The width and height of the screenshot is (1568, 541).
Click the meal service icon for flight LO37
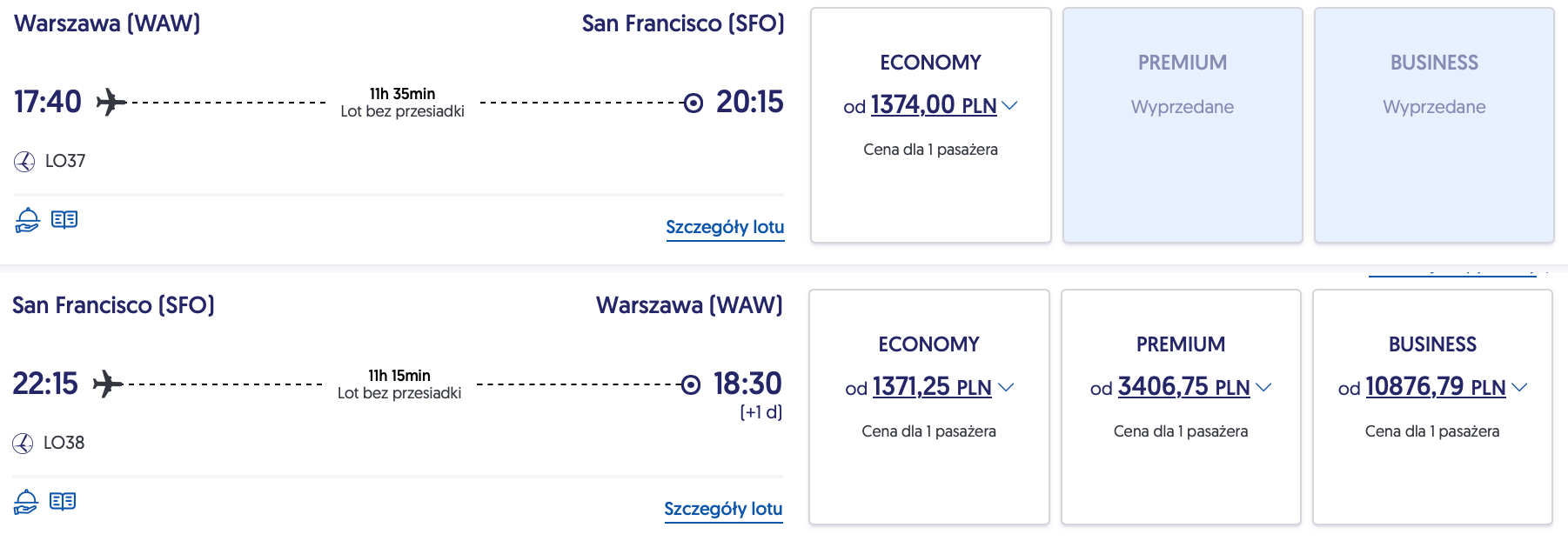27,220
